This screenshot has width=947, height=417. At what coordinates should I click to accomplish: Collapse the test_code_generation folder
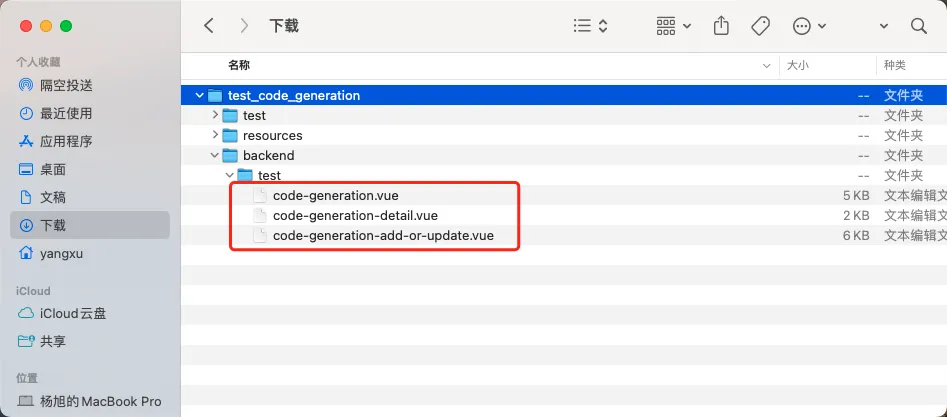[199, 95]
